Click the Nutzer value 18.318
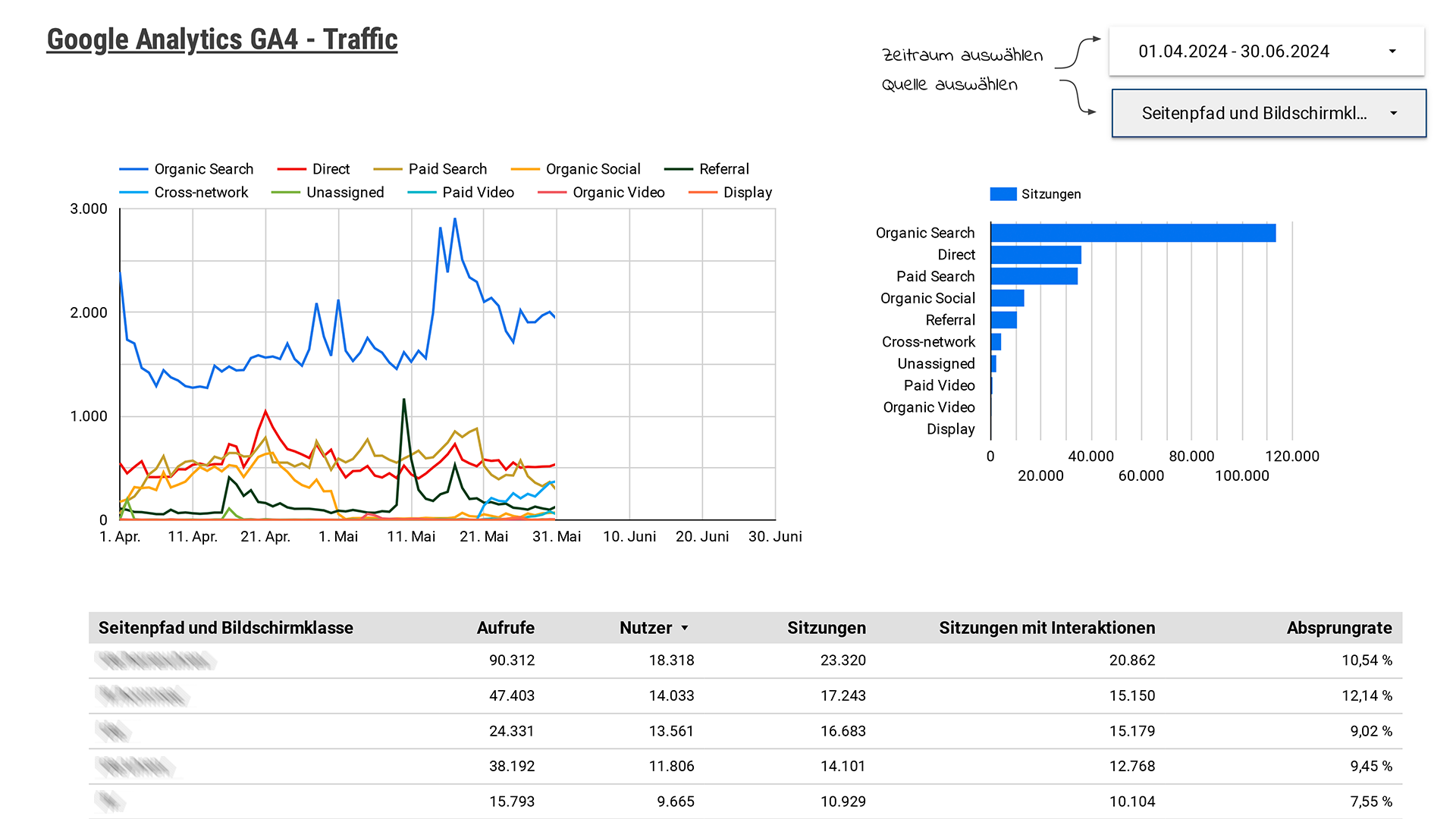Screen dimensions: 1456x819 [671, 661]
